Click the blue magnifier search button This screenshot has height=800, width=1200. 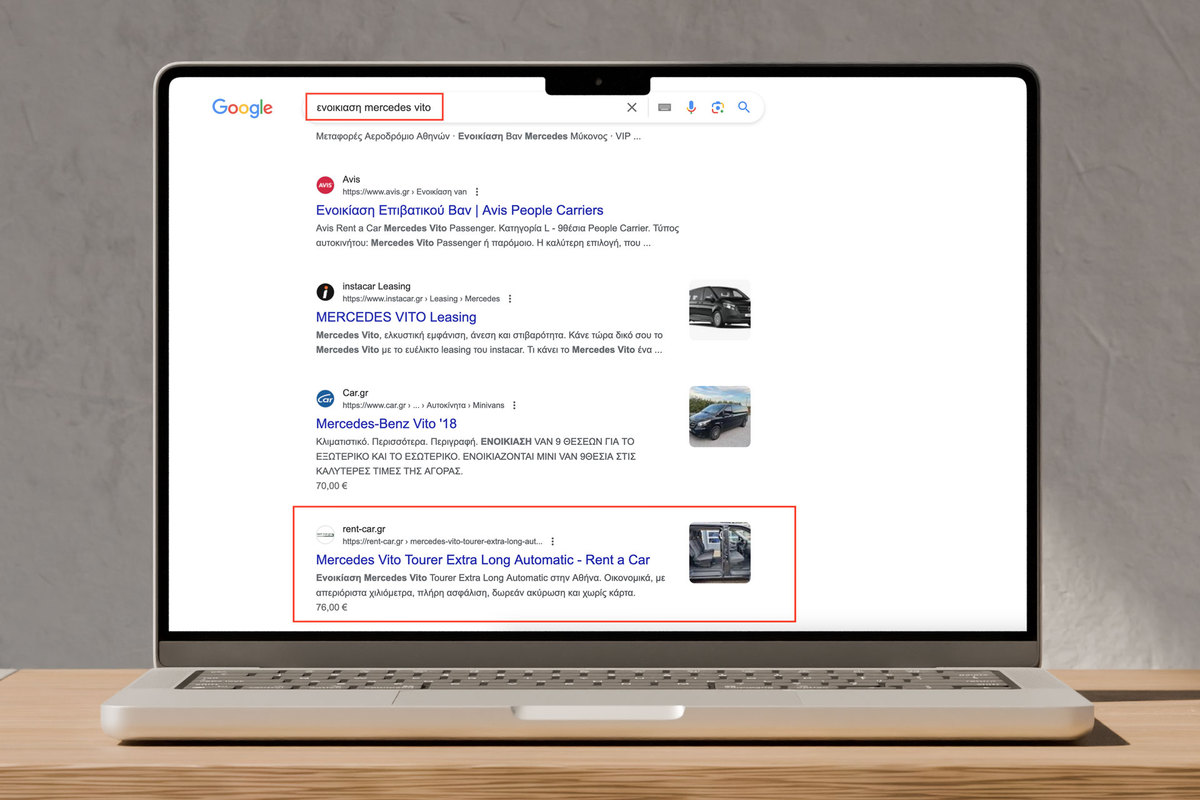tap(744, 108)
